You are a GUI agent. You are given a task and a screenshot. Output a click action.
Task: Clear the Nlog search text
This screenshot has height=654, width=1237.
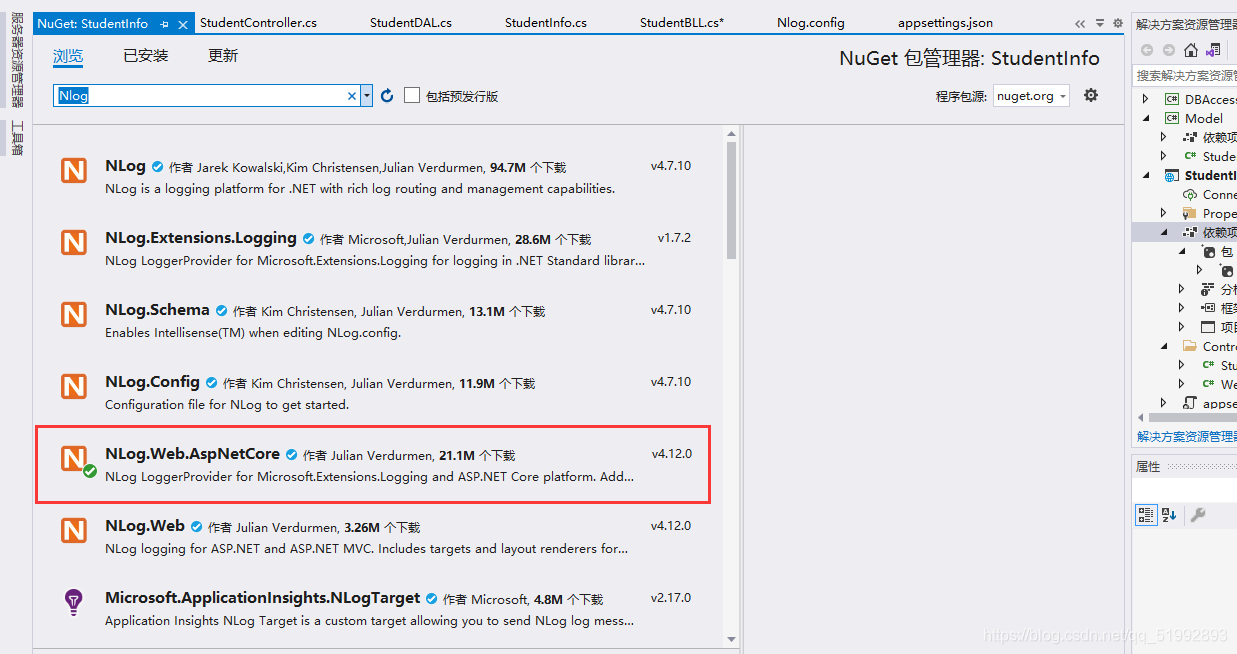352,96
